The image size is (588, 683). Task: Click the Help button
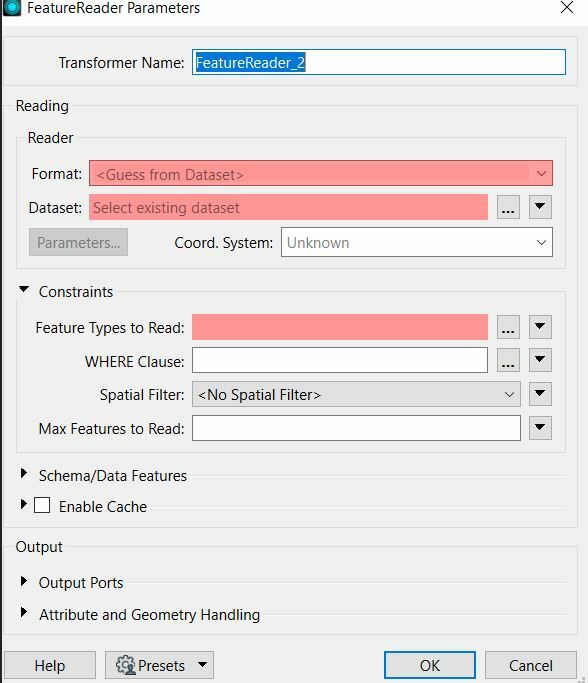(50, 665)
